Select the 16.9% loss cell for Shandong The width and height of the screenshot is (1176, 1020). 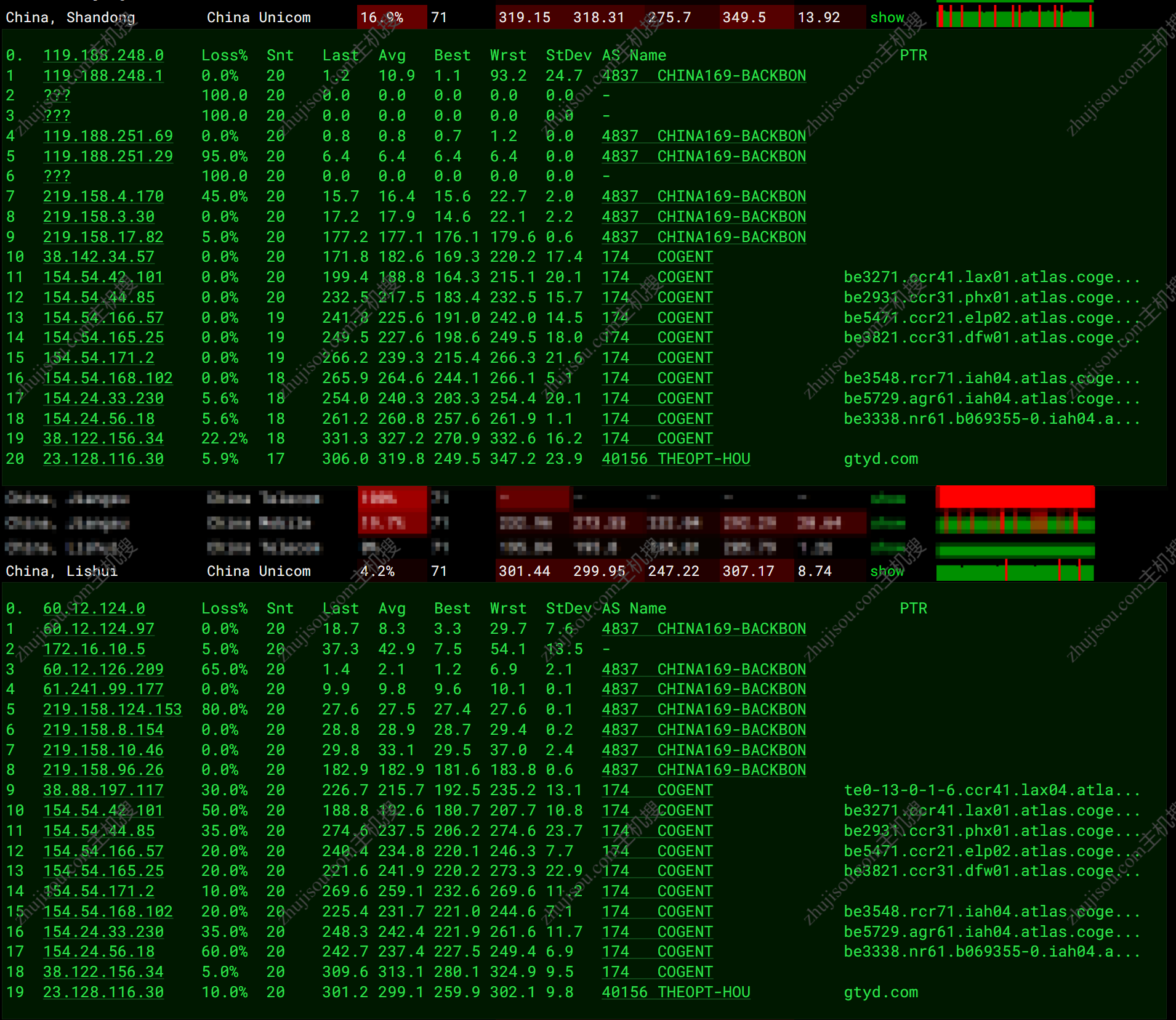tap(392, 17)
